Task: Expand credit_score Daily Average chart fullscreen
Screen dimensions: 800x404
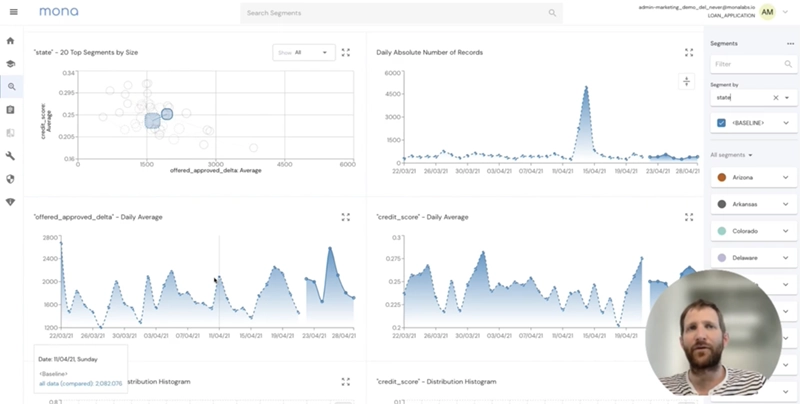Action: click(689, 217)
